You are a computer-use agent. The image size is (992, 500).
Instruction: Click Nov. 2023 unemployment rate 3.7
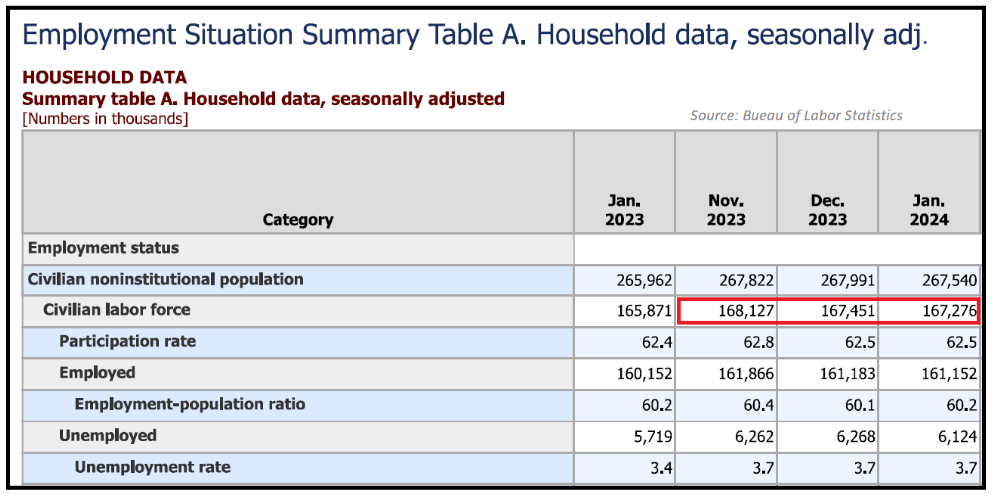coord(763,468)
